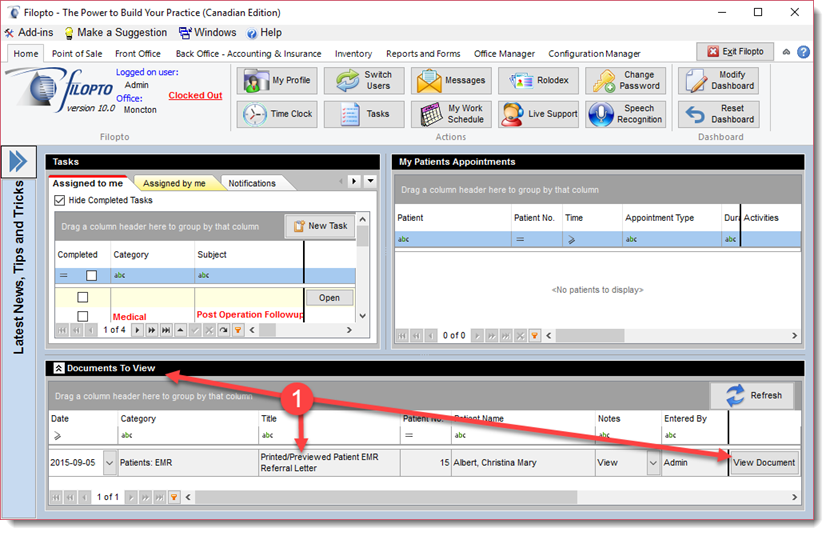Select Notifications tab in Tasks
The height and width of the screenshot is (535, 829).
[x=252, y=183]
